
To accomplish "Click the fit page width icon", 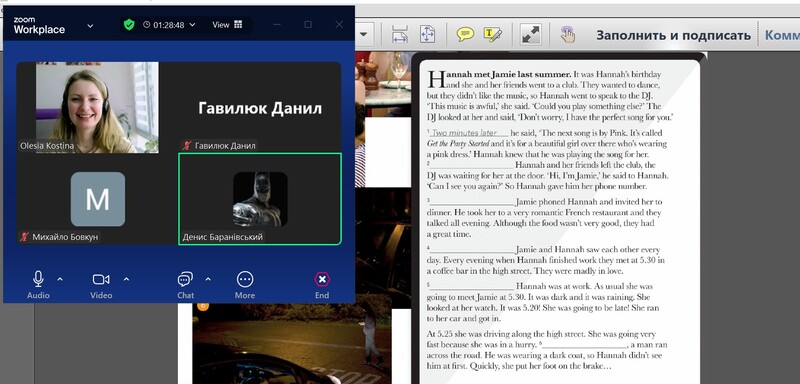I will tap(400, 34).
